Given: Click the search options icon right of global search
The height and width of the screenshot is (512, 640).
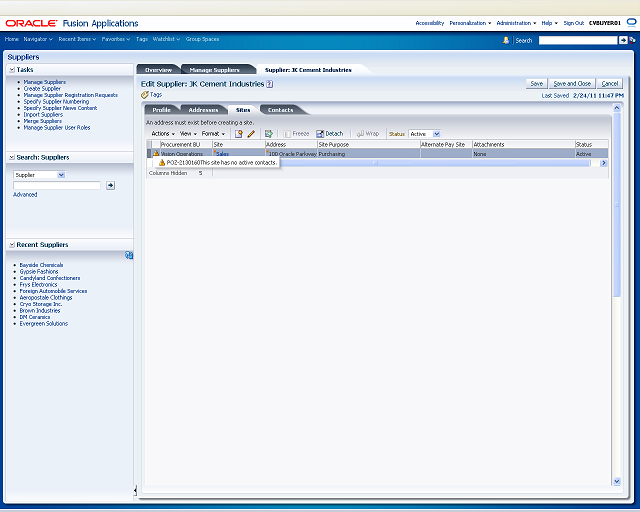Looking at the screenshot, I should pos(632,40).
